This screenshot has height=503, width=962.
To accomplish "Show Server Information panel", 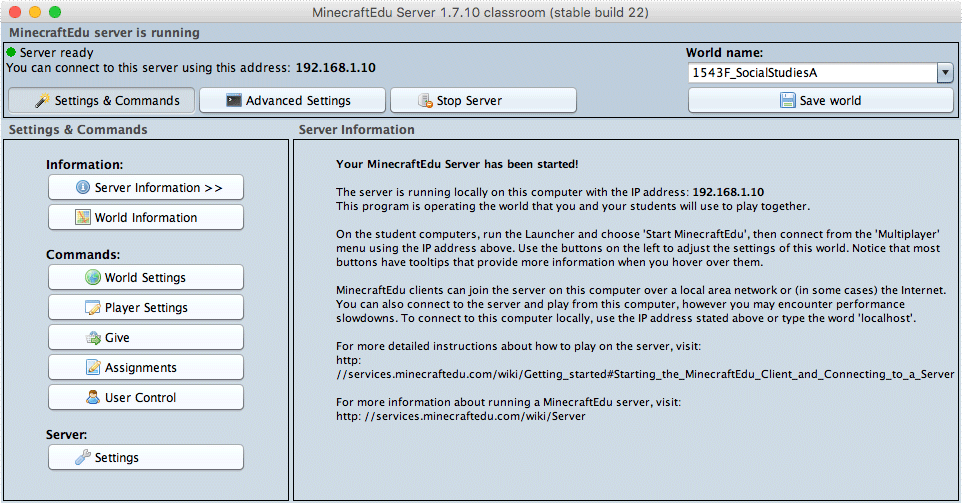I will [146, 188].
